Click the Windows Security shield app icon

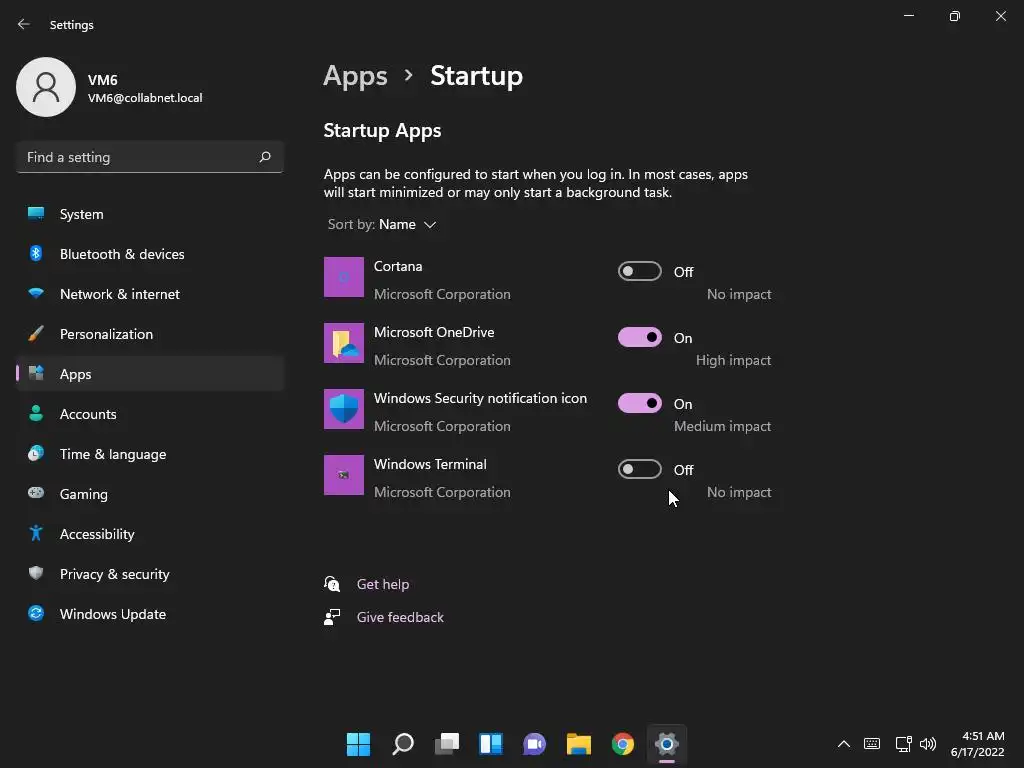344,409
